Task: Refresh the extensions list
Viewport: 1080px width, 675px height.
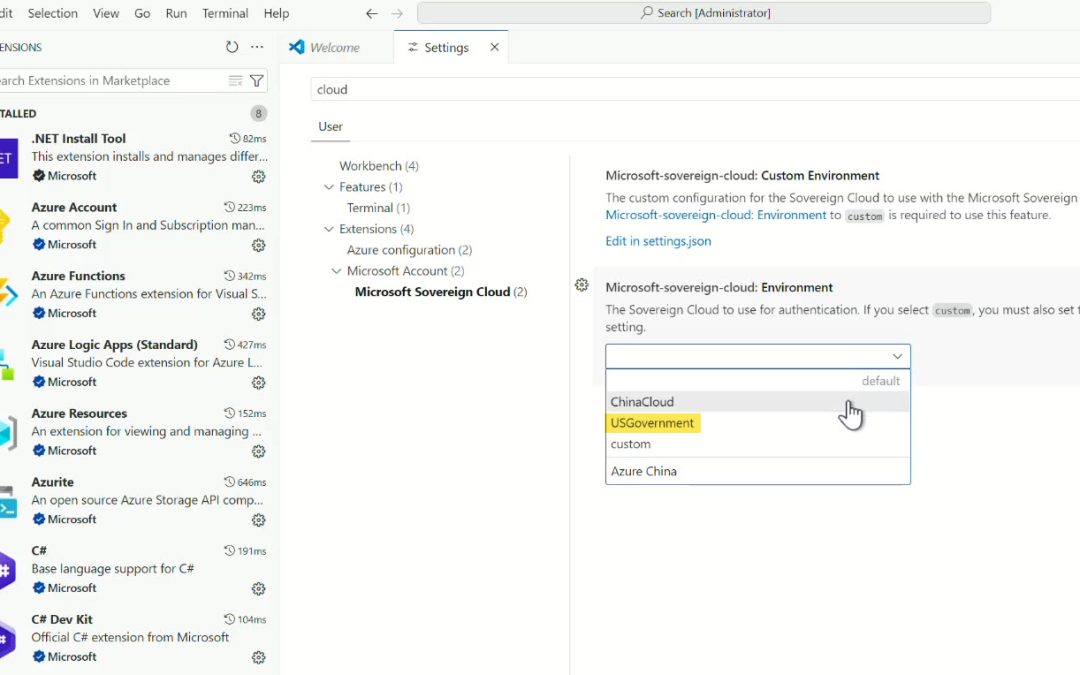Action: 232,47
